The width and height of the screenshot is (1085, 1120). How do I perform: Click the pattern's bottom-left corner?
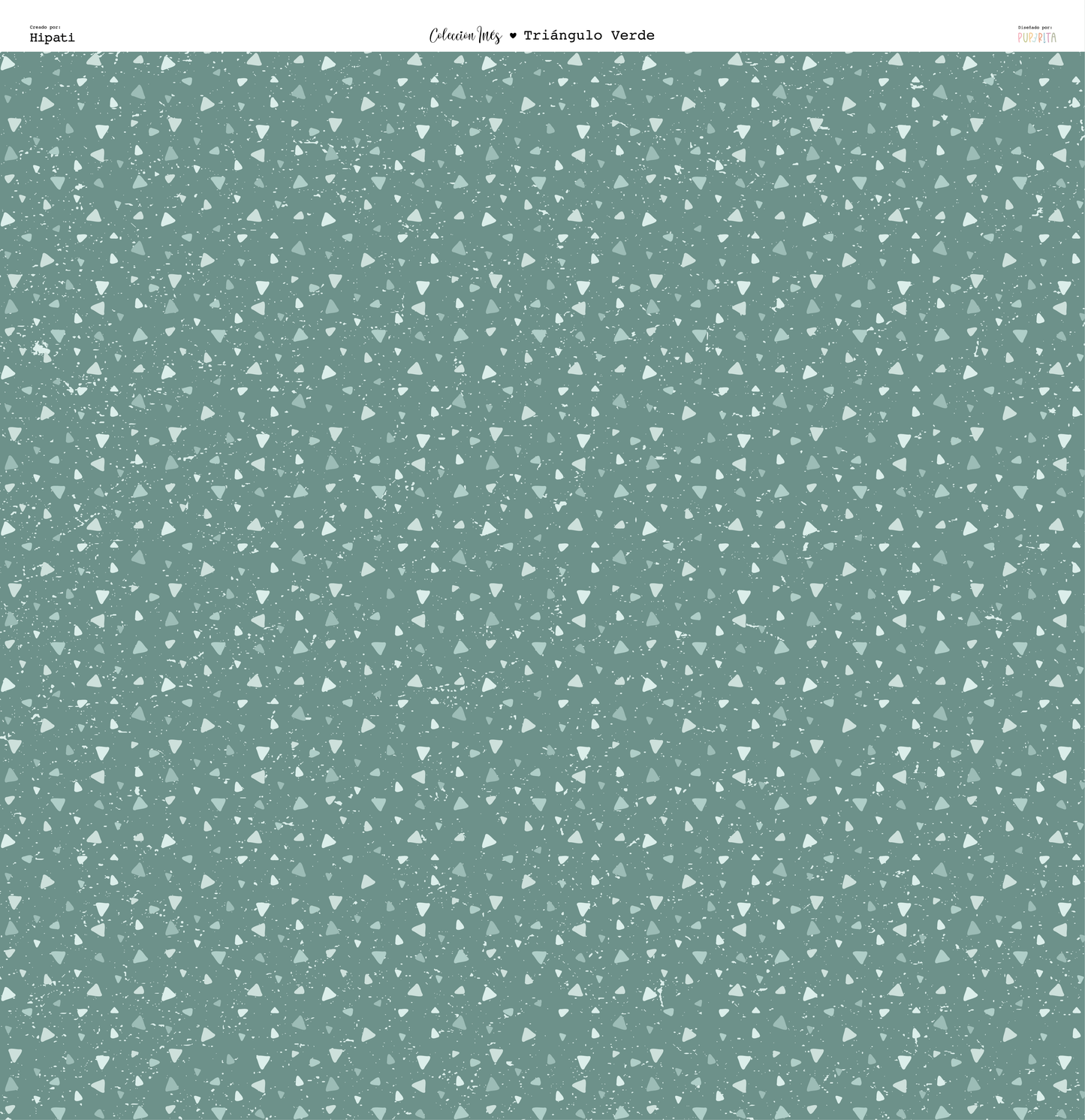[x=3, y=1116]
